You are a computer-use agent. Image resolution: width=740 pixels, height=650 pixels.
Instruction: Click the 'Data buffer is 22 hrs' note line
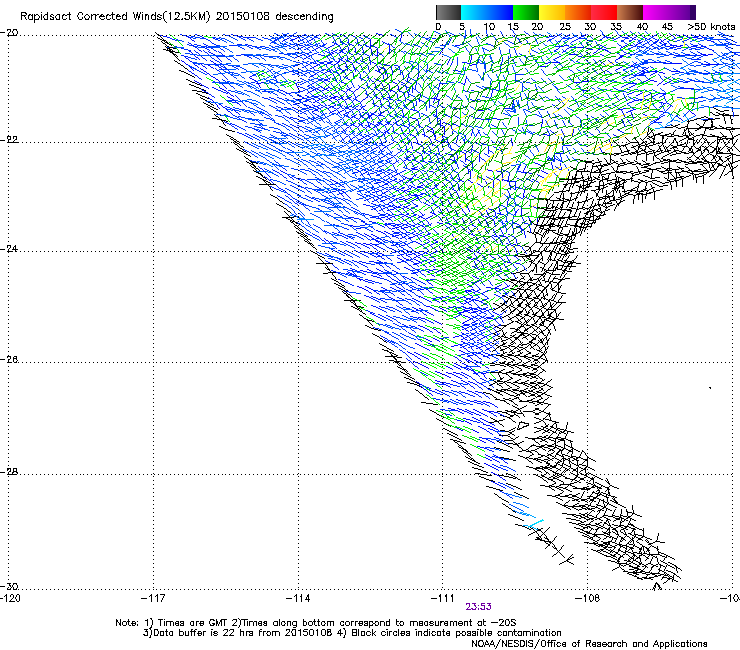click(352, 633)
